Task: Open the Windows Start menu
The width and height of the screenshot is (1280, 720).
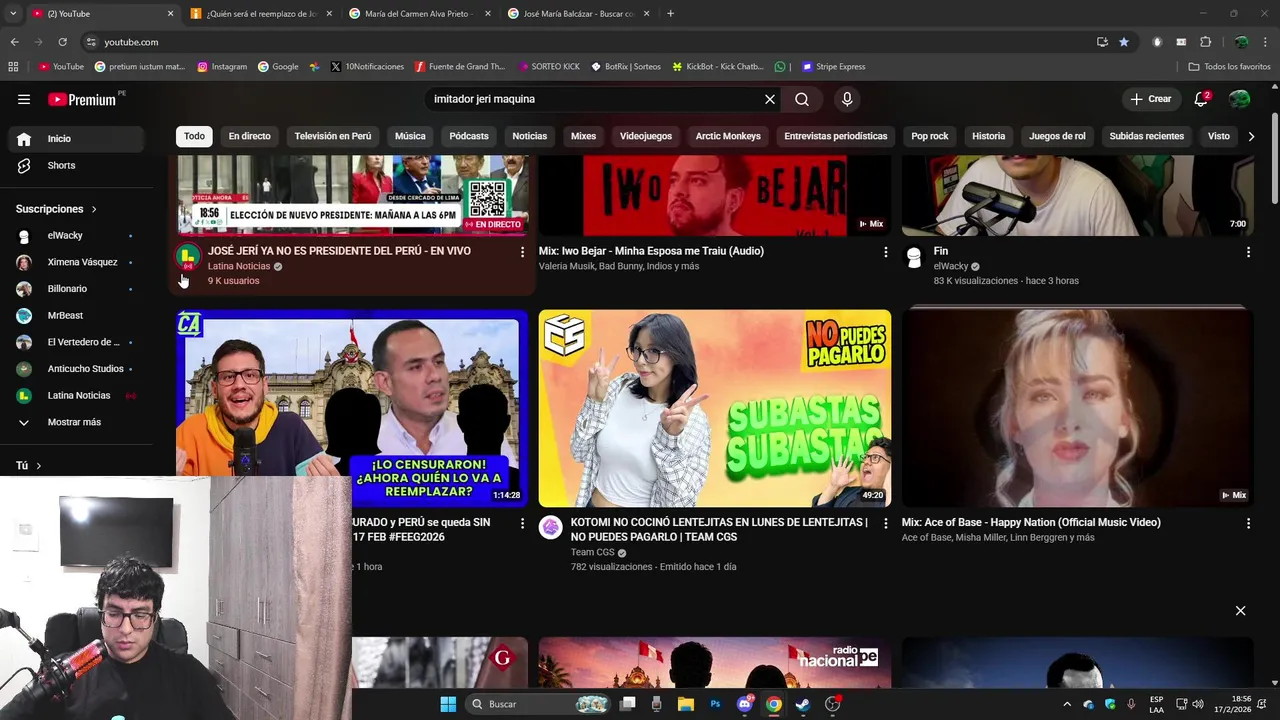Action: click(448, 704)
